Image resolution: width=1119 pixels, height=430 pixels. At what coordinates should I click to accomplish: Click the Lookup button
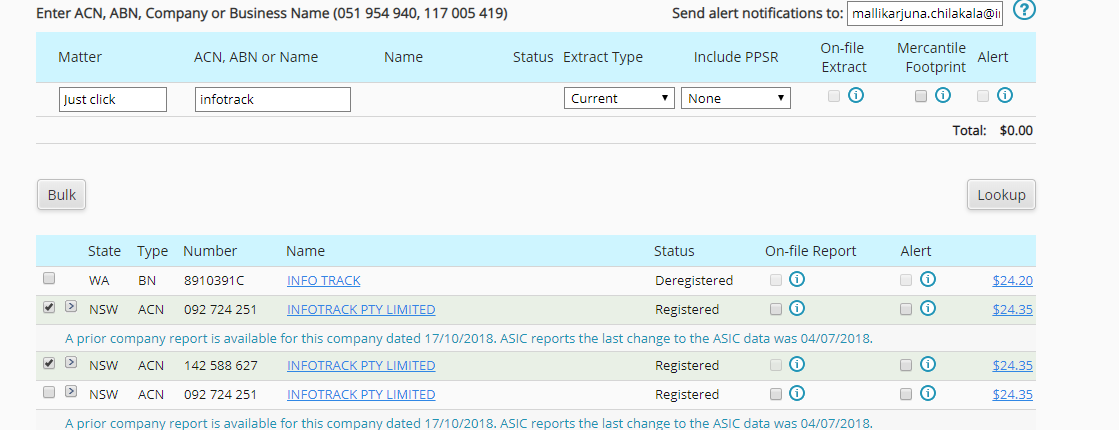[1001, 195]
